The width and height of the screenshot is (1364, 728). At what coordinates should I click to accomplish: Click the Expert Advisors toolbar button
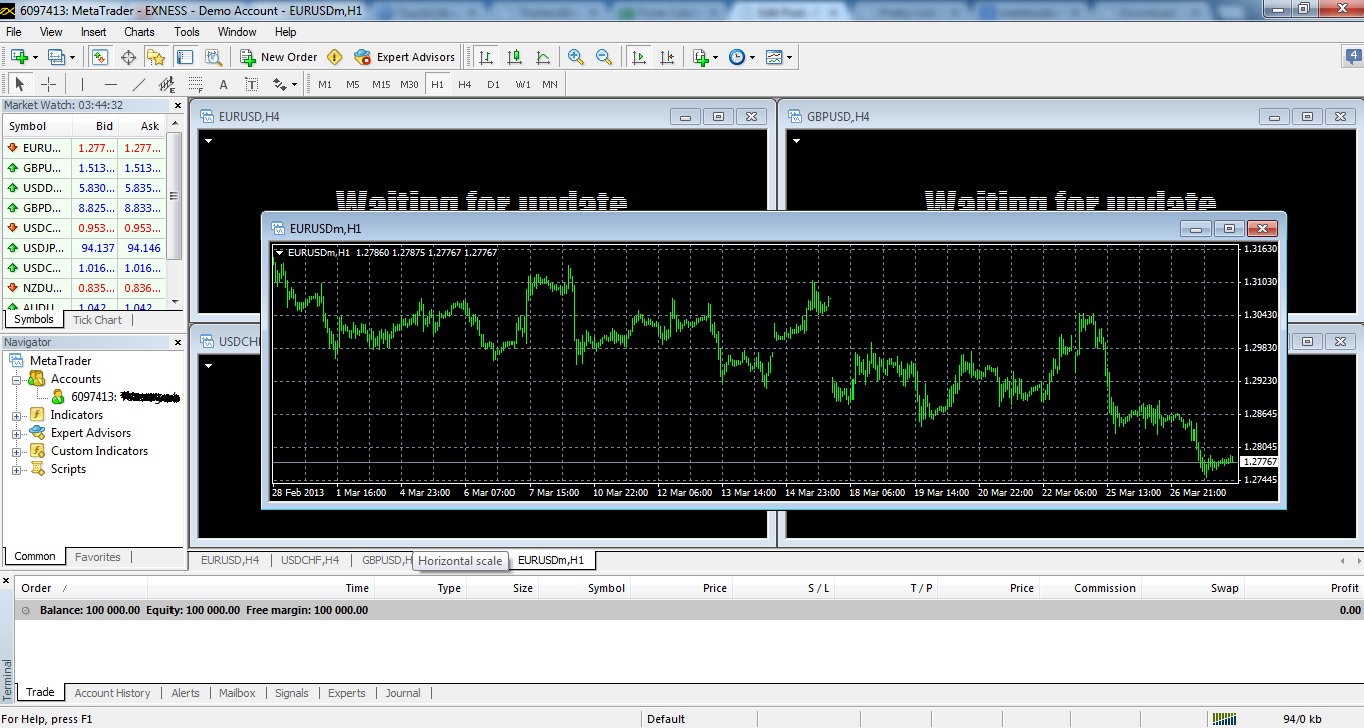(x=404, y=57)
